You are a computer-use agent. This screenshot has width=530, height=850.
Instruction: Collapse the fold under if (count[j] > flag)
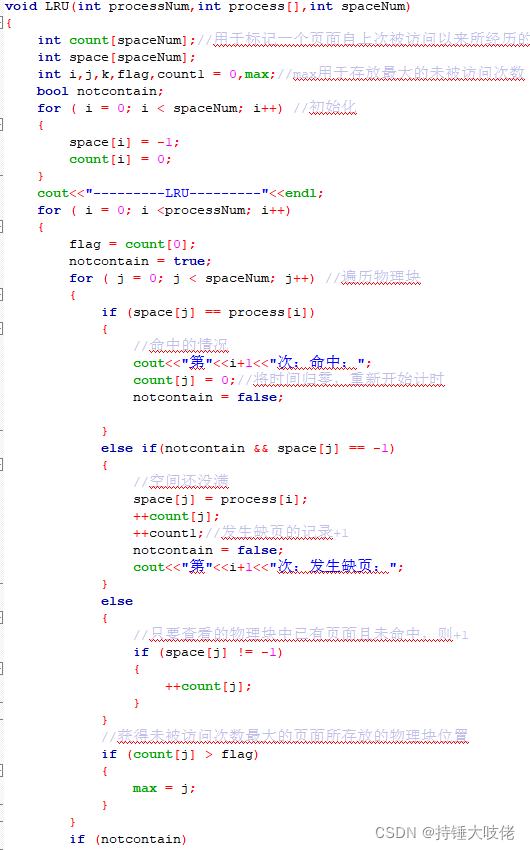(2, 770)
